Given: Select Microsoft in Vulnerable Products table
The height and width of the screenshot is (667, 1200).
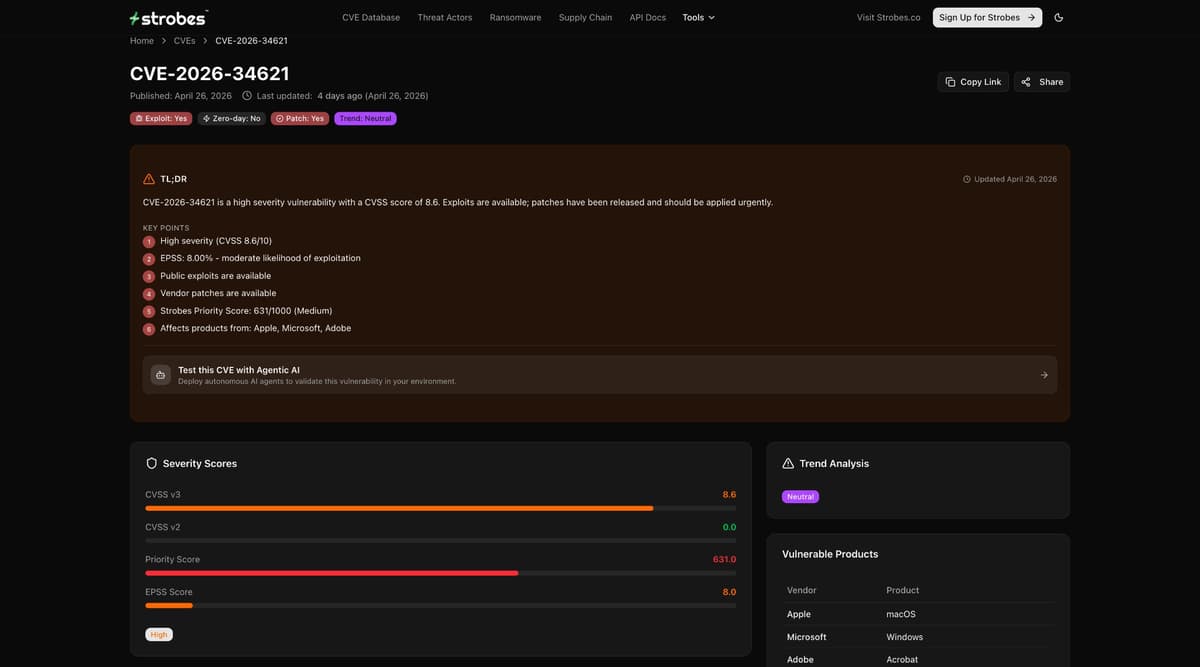Looking at the screenshot, I should [807, 637].
